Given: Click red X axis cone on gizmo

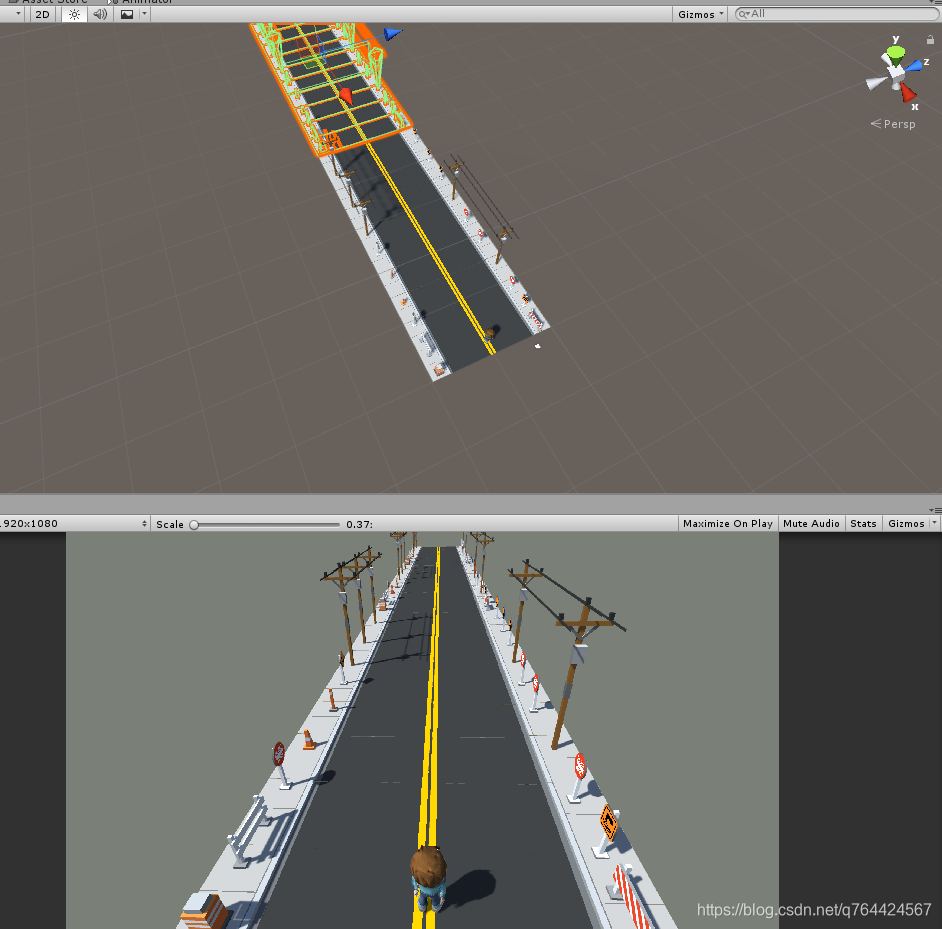Looking at the screenshot, I should click(908, 93).
